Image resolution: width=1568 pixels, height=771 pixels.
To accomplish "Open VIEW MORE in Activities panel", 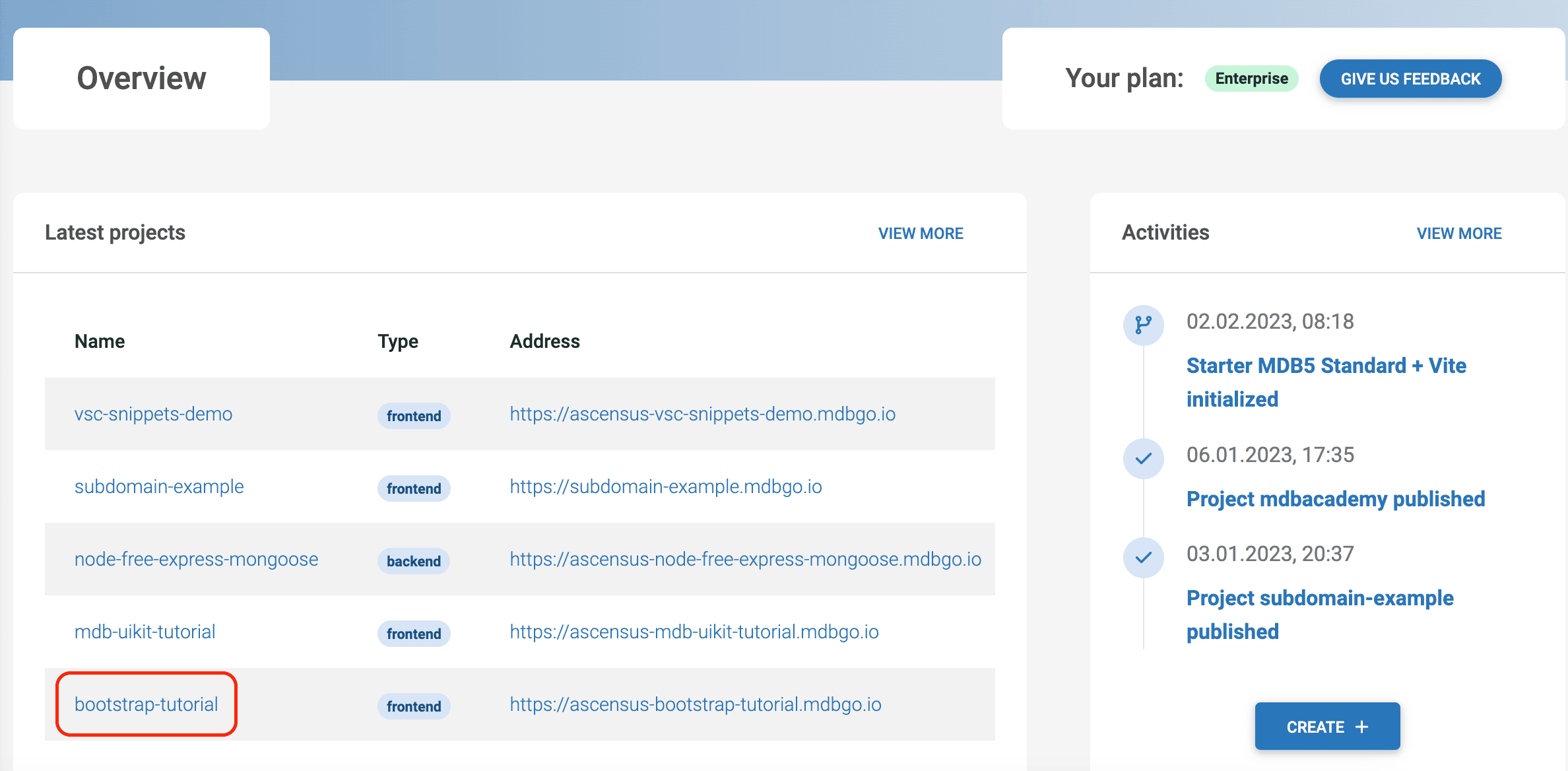I will pos(1458,234).
